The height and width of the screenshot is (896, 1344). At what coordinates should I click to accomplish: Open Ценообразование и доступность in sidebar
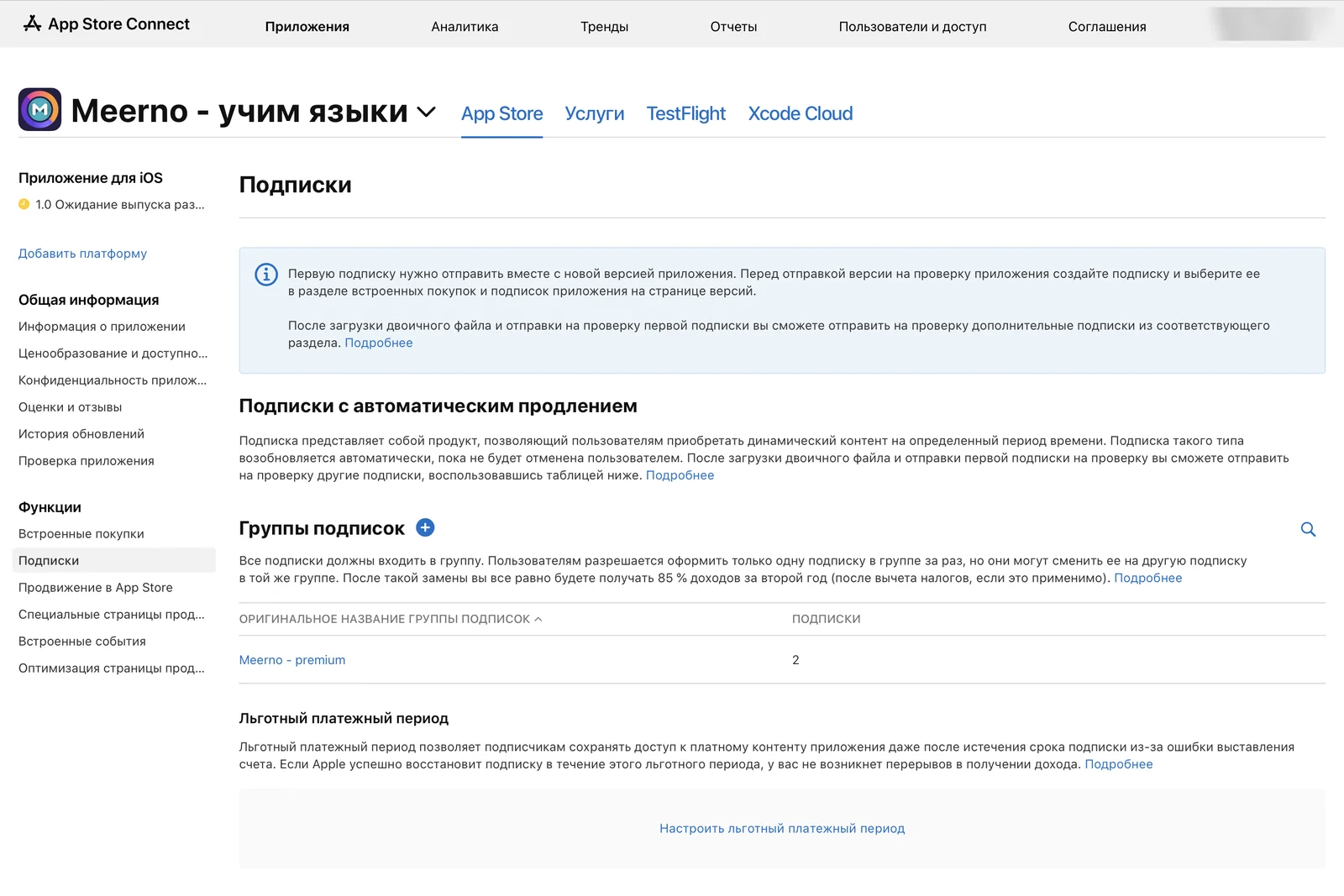point(113,354)
